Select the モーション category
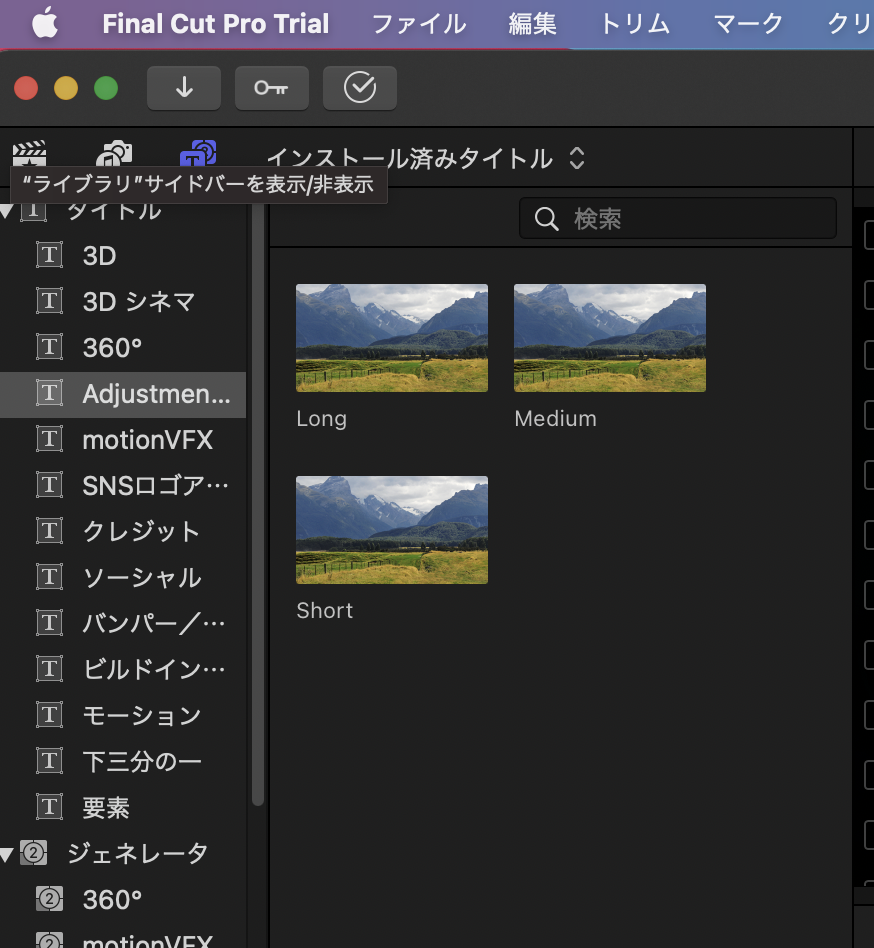Viewport: 874px width, 948px height. click(123, 715)
